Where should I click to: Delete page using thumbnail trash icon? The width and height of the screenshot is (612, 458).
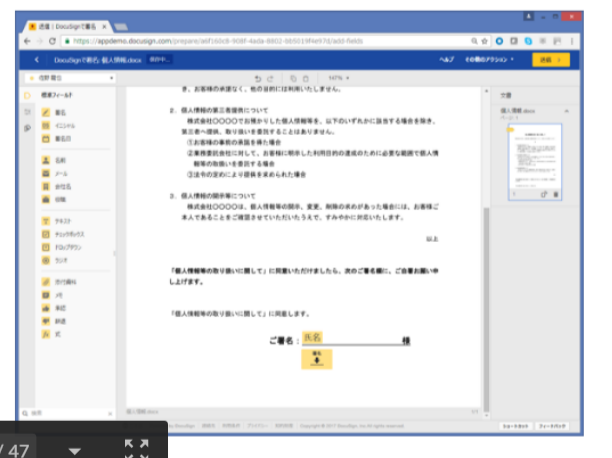click(x=556, y=194)
